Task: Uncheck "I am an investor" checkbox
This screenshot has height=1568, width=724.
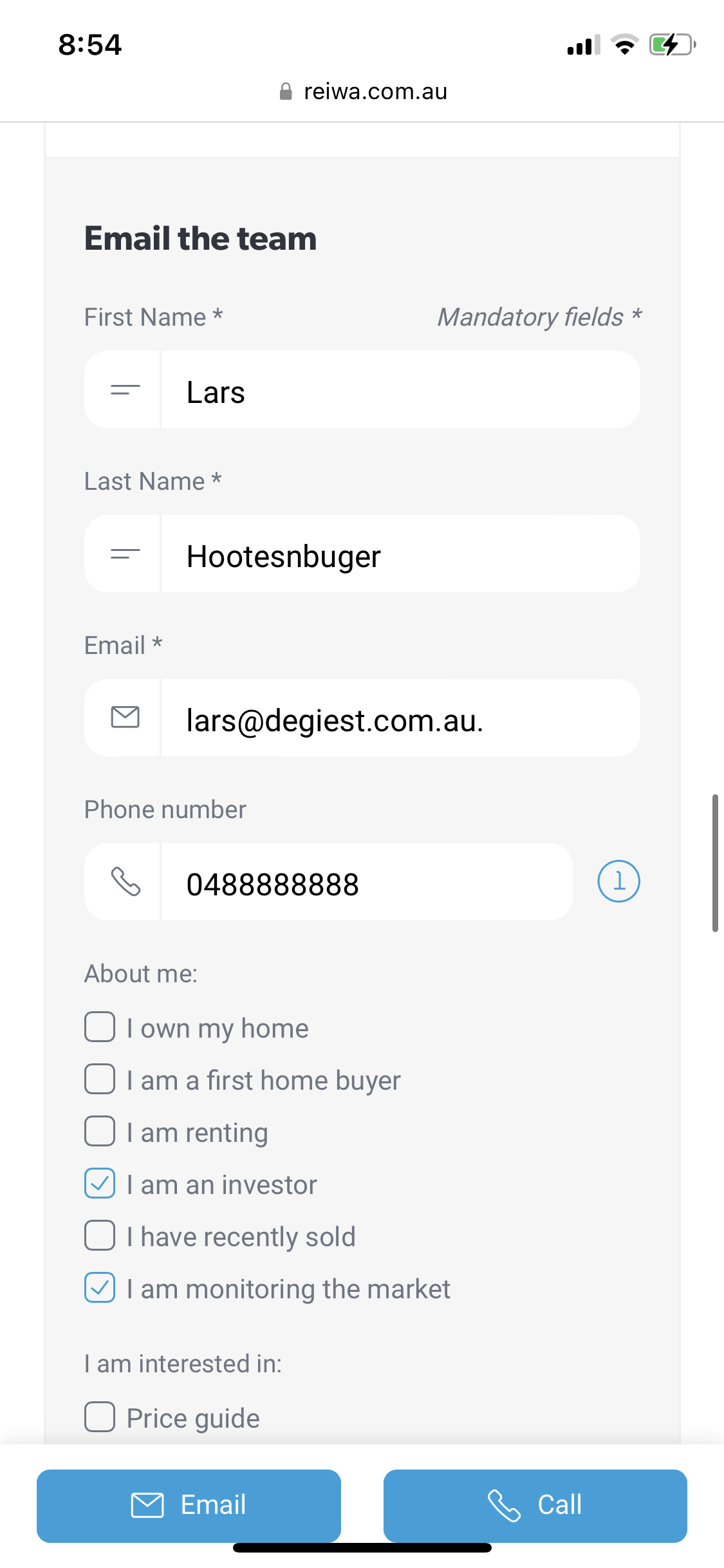Action: [100, 1183]
